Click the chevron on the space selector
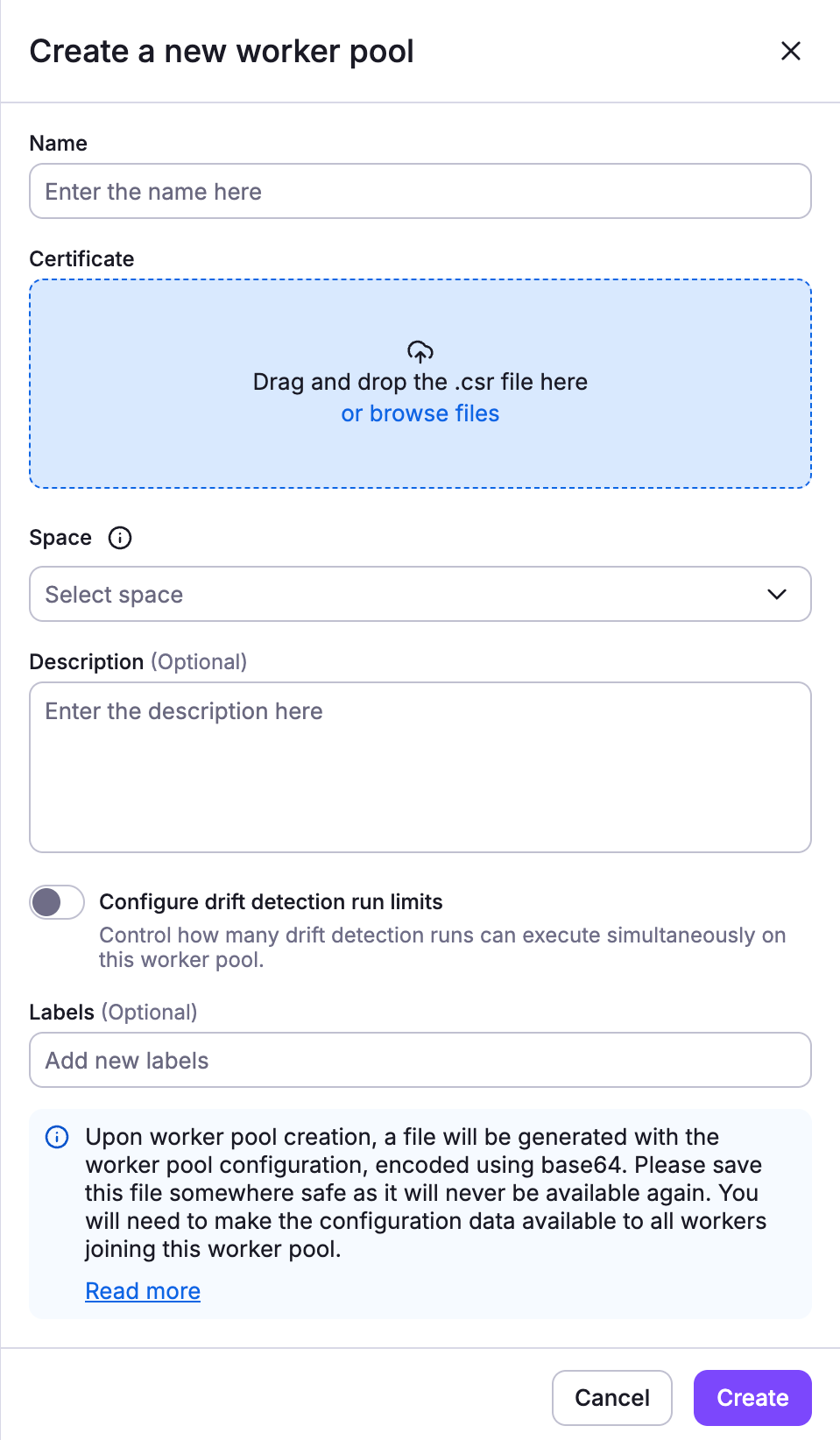The height and width of the screenshot is (1440, 840). pos(776,594)
